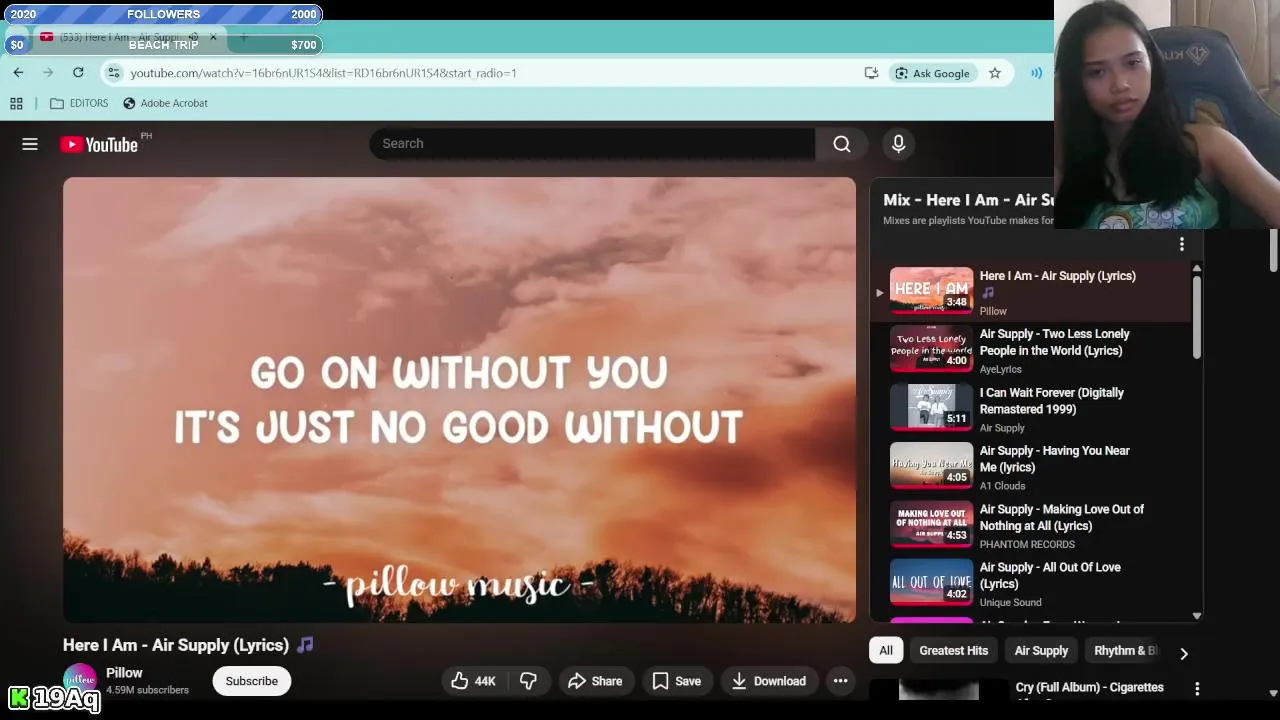Click in the YouTube search field

click(x=592, y=144)
